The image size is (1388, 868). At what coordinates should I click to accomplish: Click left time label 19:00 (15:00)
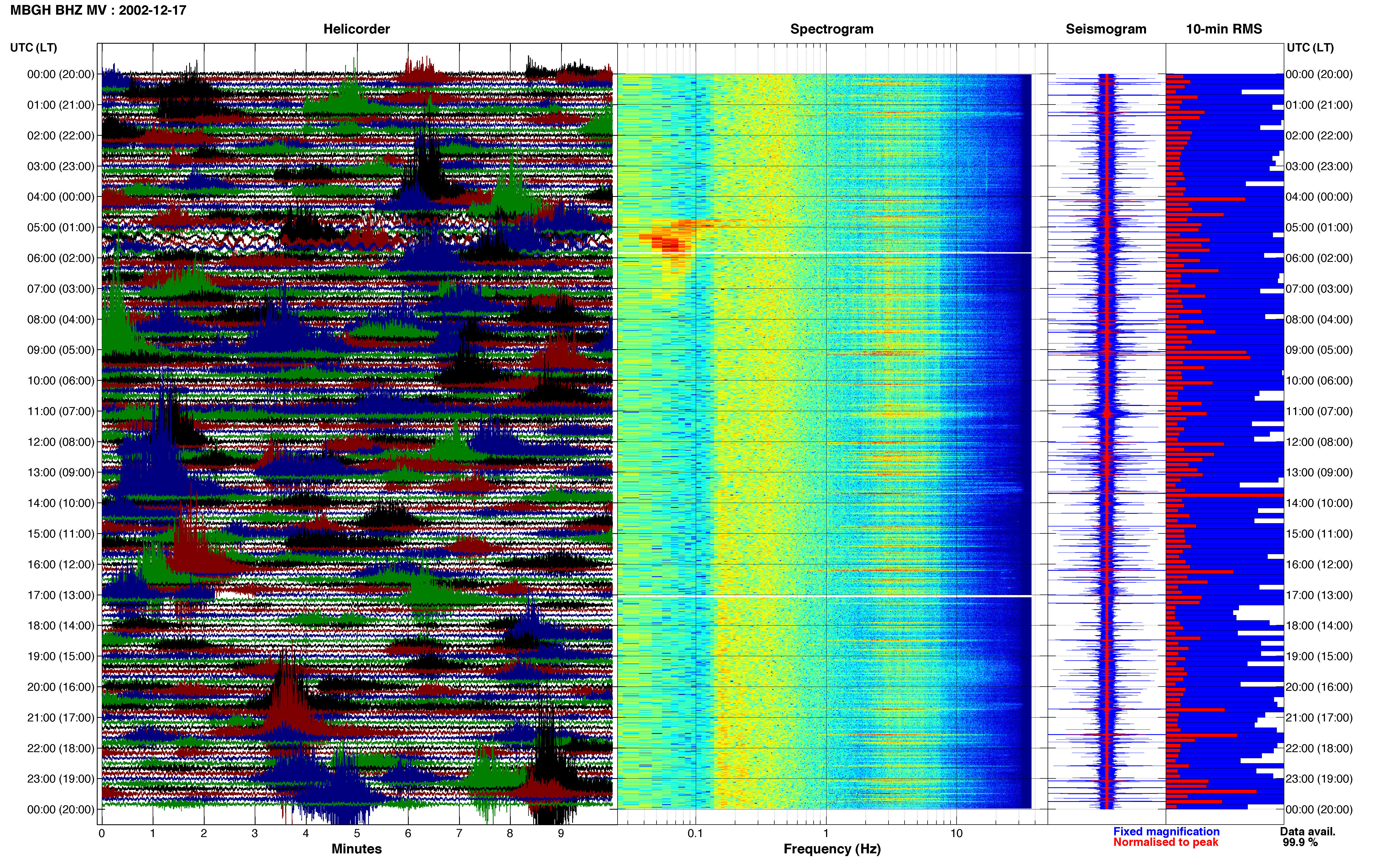[x=61, y=656]
